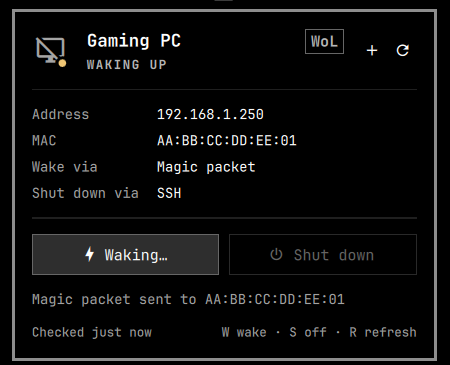
Task: Click the 'R refresh' shortcut hint
Action: point(383,332)
